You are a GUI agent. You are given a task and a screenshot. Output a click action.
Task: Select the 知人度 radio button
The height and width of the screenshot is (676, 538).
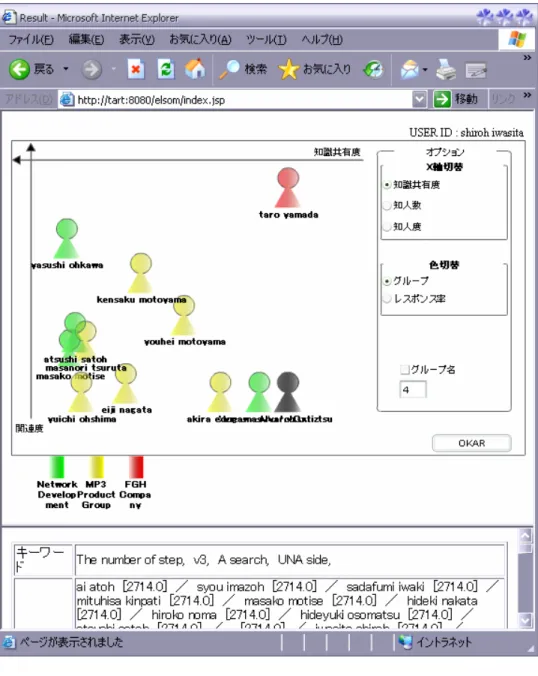click(x=387, y=226)
